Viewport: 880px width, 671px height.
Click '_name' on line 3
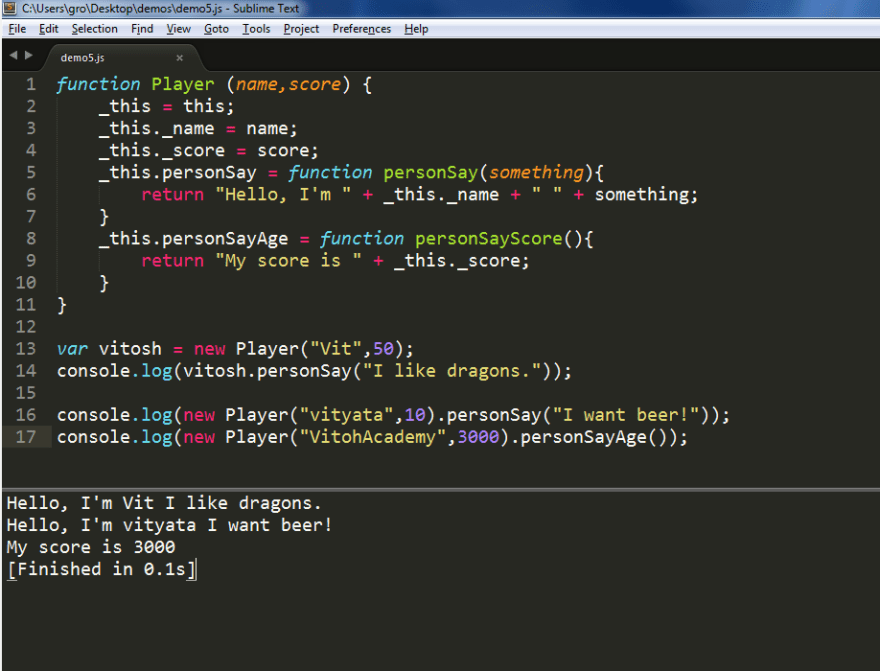pyautogui.click(x=188, y=129)
